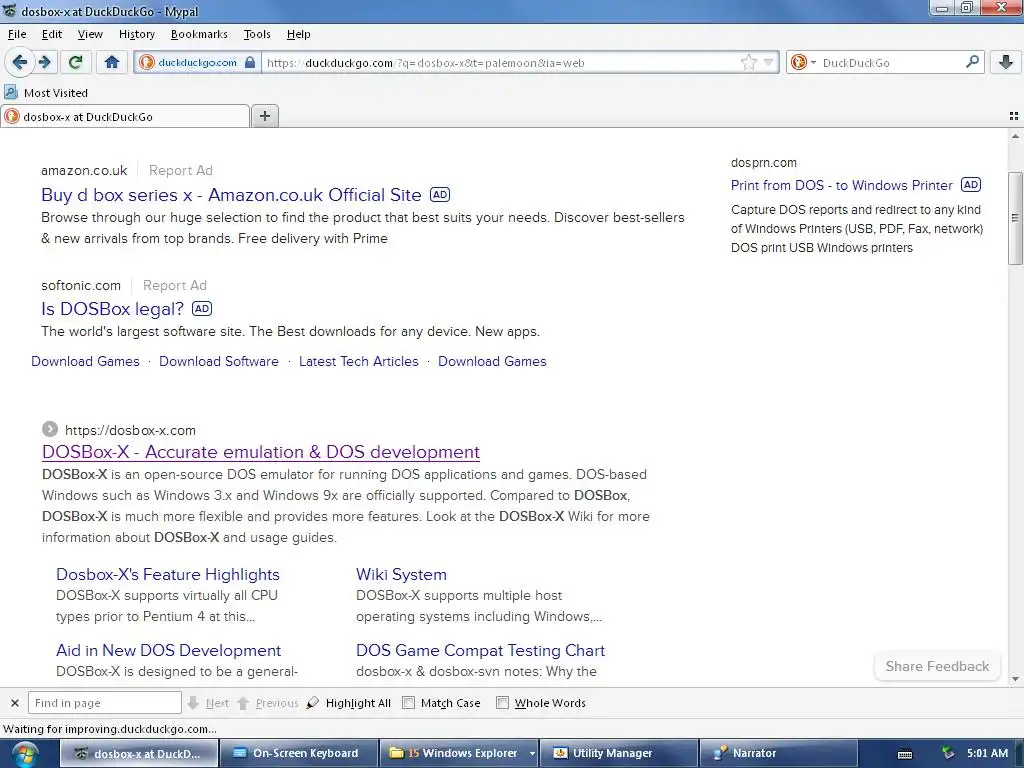This screenshot has height=768, width=1024.
Task: Open Buy d box series x Amazon link
Action: (231, 195)
